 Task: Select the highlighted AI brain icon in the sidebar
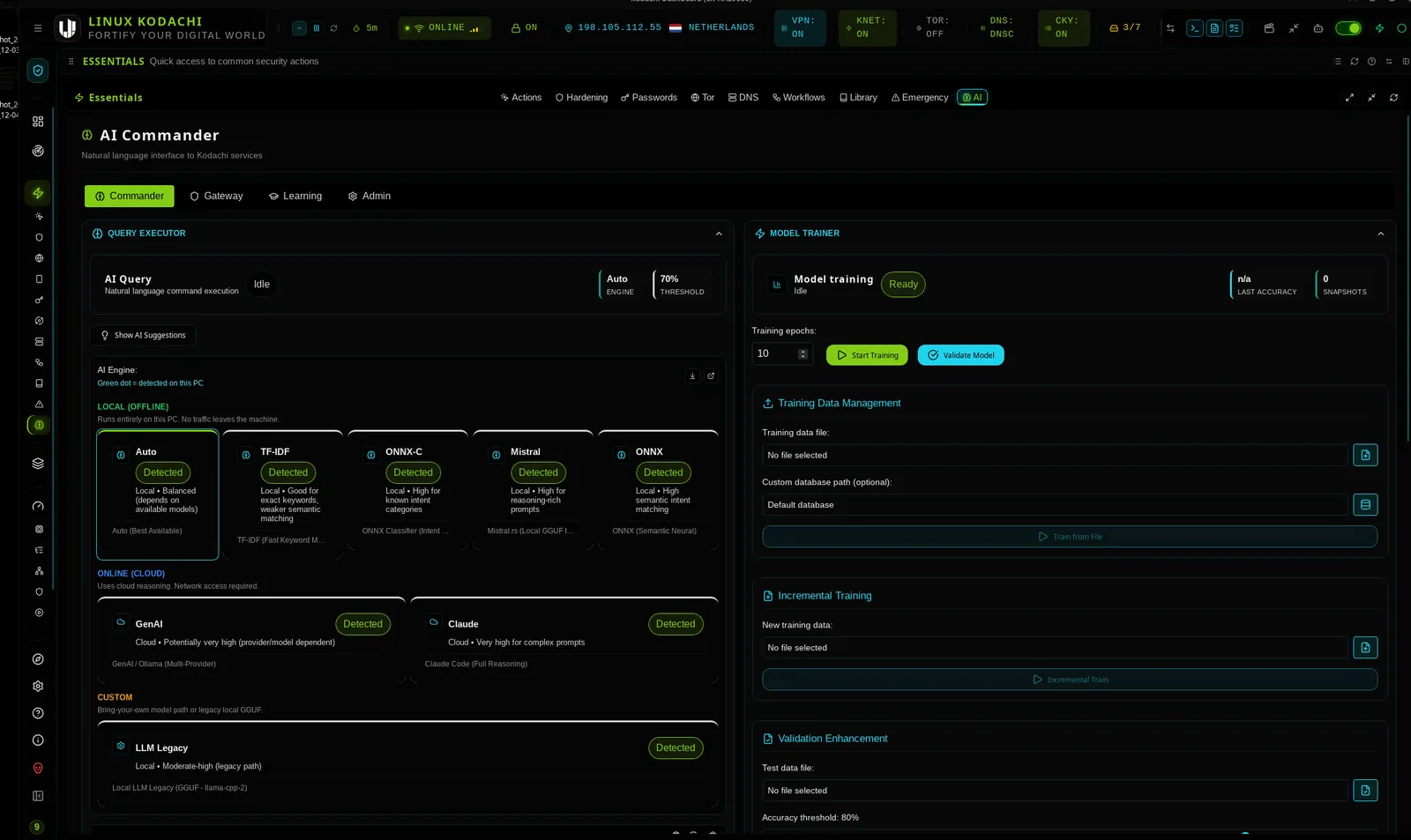point(39,425)
